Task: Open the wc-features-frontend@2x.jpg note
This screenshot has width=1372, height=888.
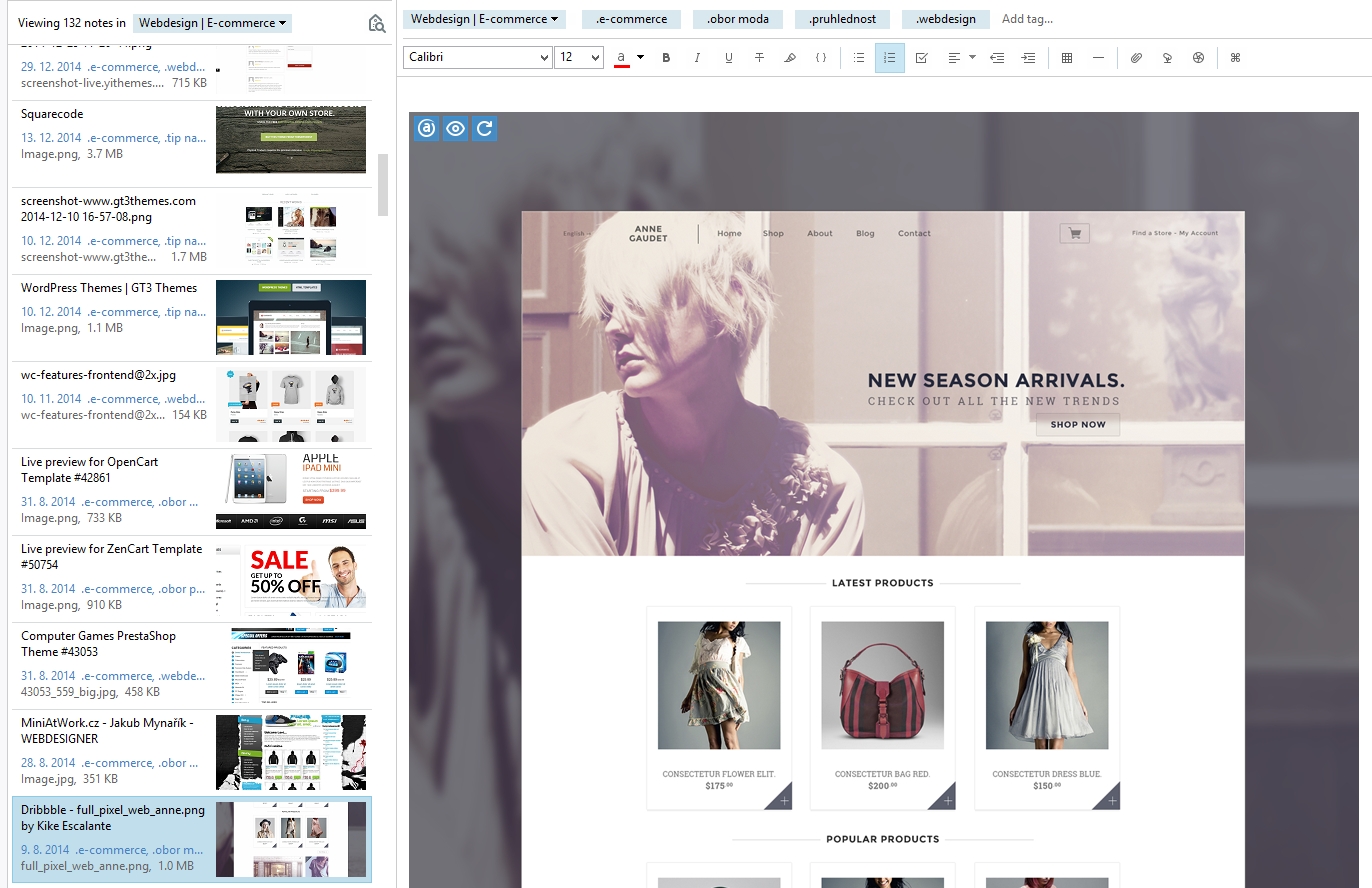Action: click(191, 404)
